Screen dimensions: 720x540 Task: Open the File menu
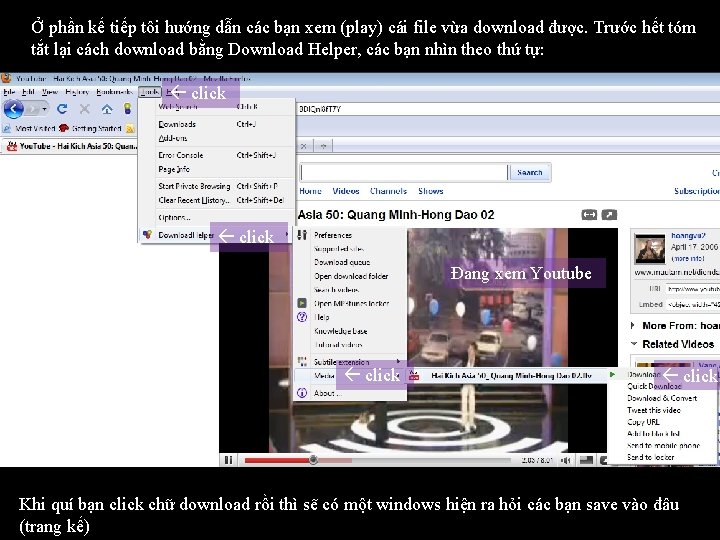click(x=9, y=92)
